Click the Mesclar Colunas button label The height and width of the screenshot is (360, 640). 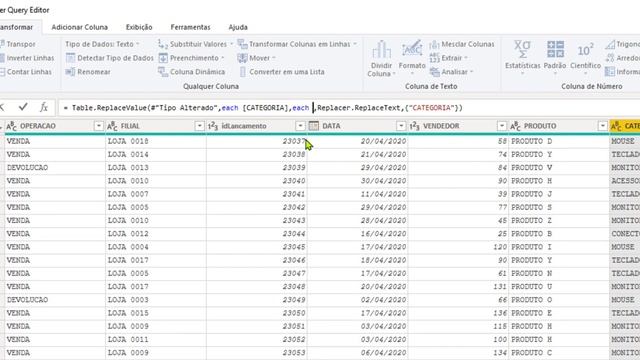tap(468, 44)
